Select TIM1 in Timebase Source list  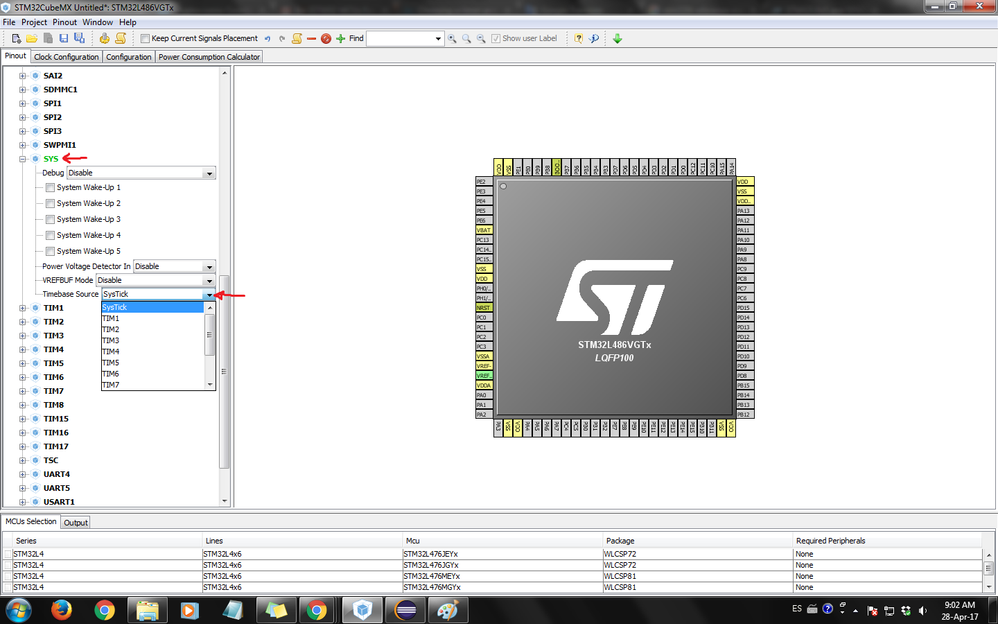click(x=153, y=318)
